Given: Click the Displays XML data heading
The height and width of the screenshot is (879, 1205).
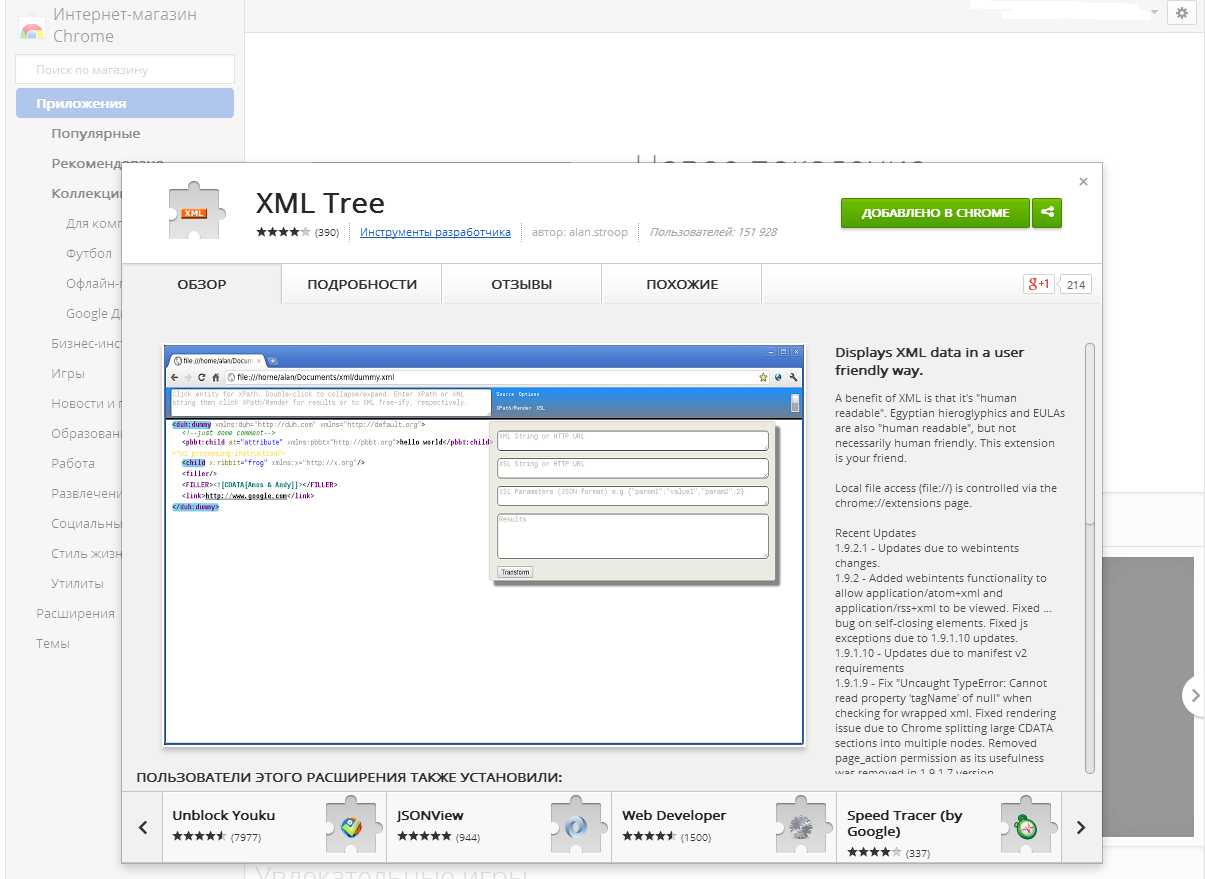Looking at the screenshot, I should (930, 361).
